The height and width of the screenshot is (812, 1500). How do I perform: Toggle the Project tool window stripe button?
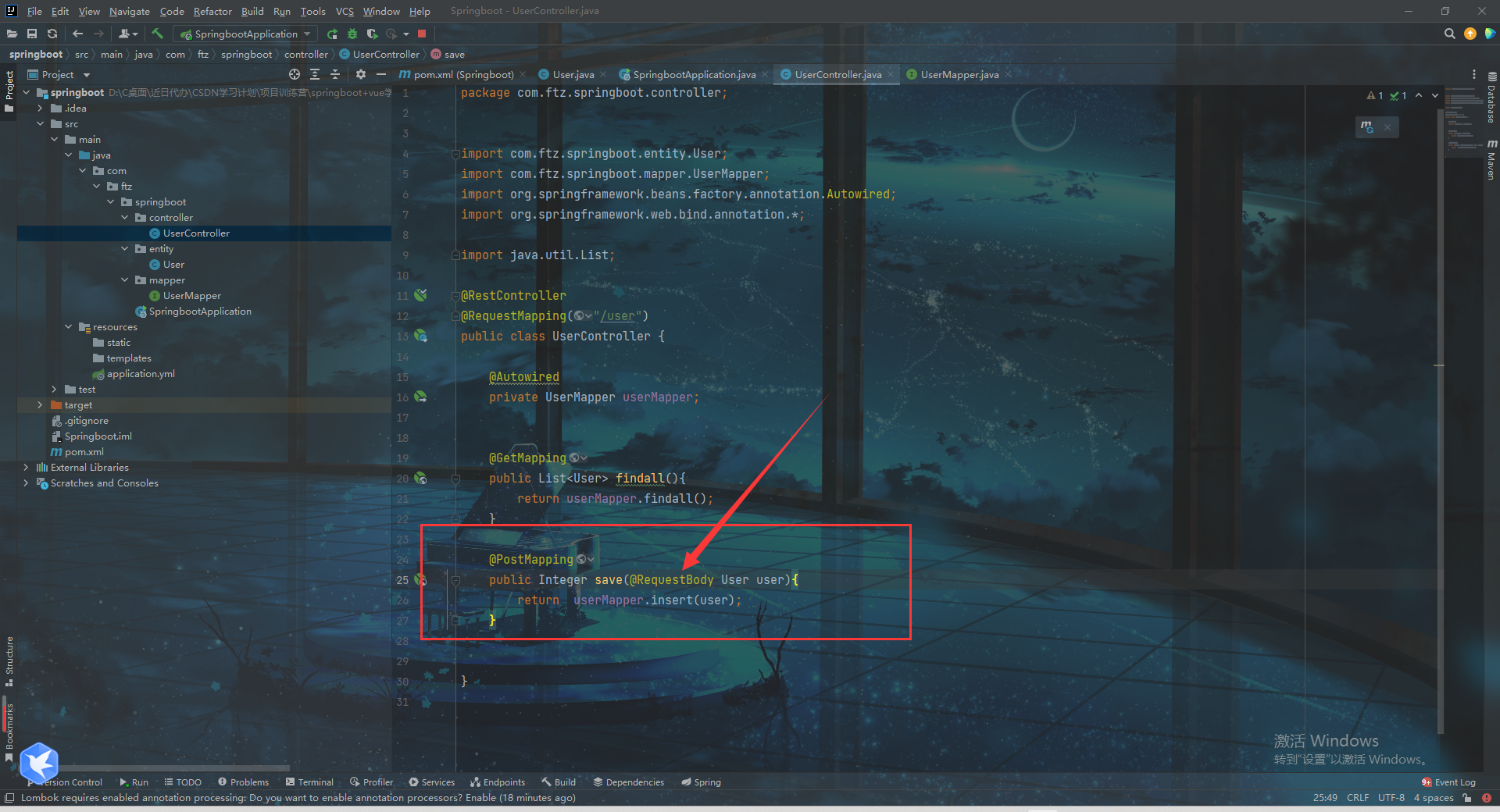[x=9, y=90]
